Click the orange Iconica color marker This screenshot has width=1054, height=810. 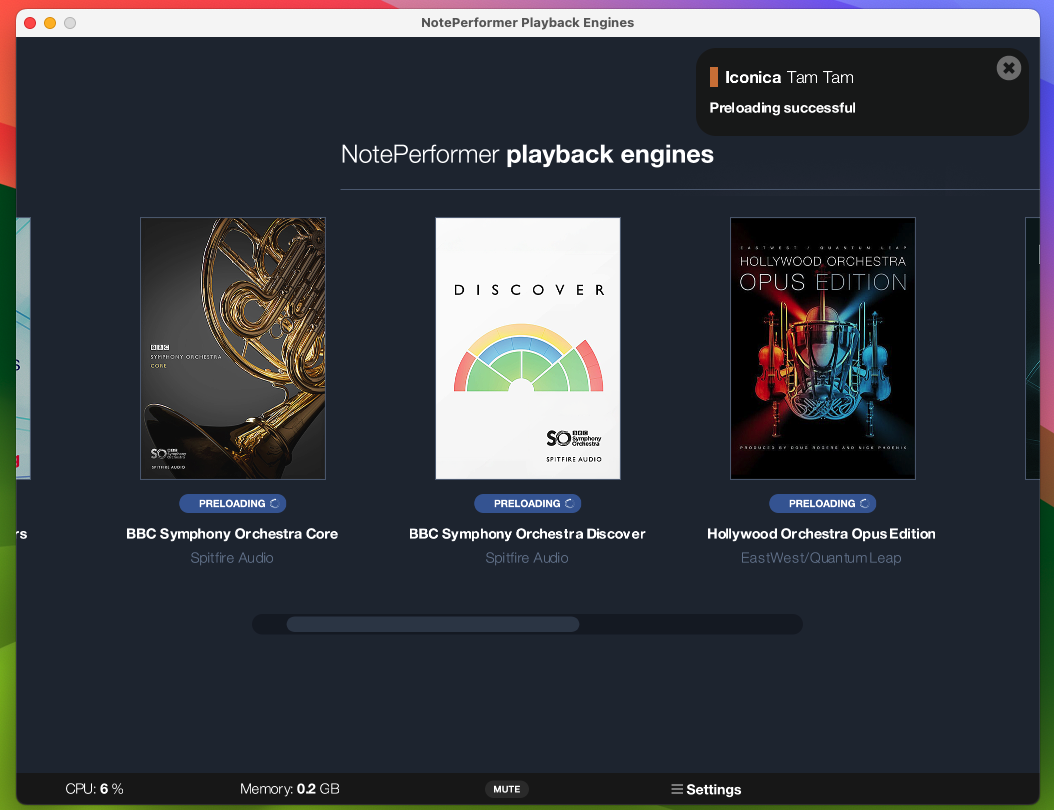pos(714,77)
